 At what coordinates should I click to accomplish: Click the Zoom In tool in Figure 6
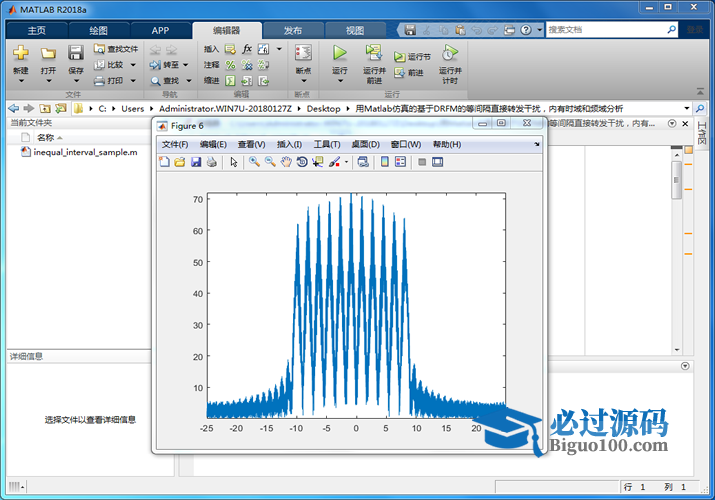254,162
